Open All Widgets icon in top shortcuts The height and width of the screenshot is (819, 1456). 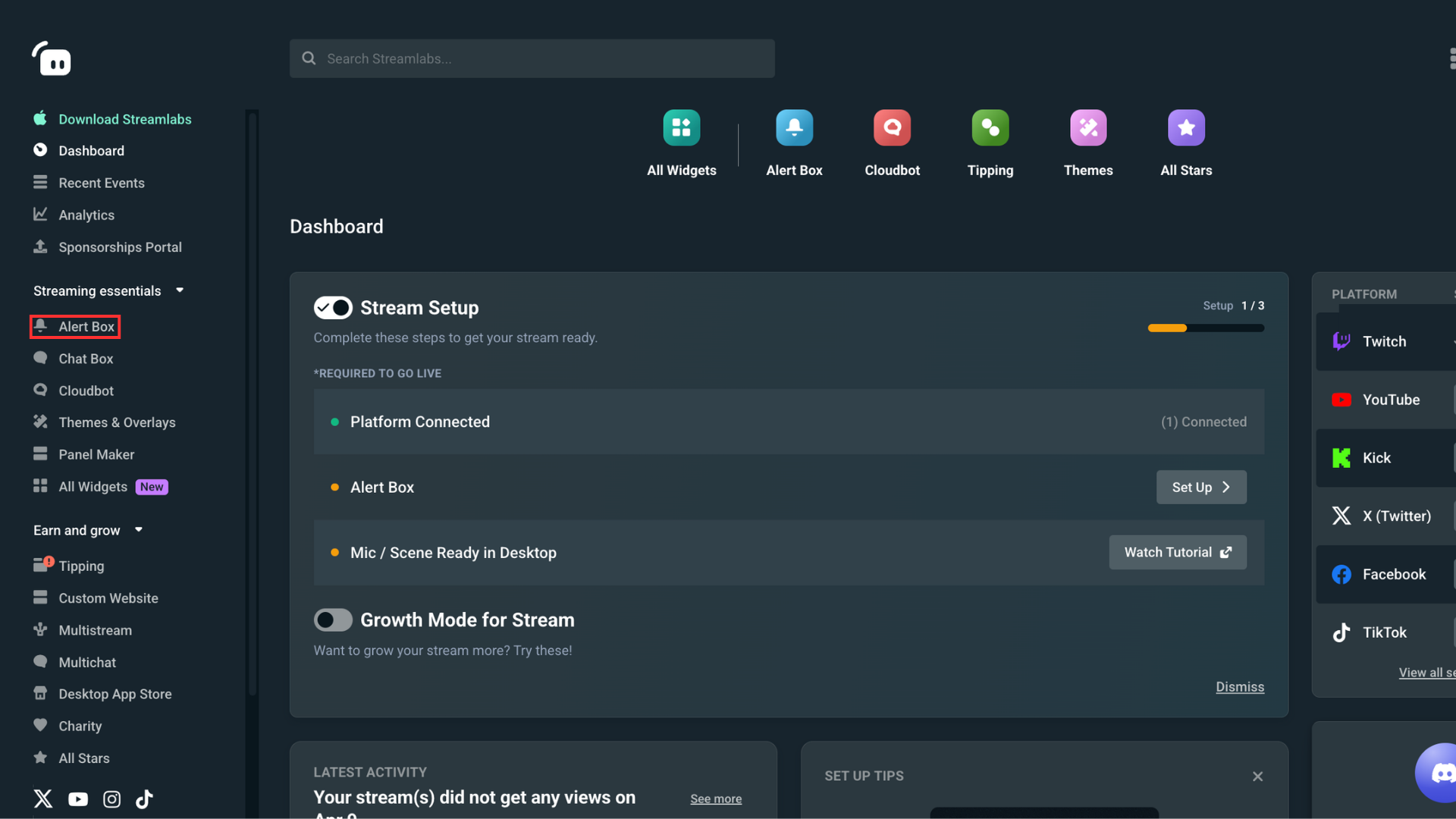click(681, 127)
